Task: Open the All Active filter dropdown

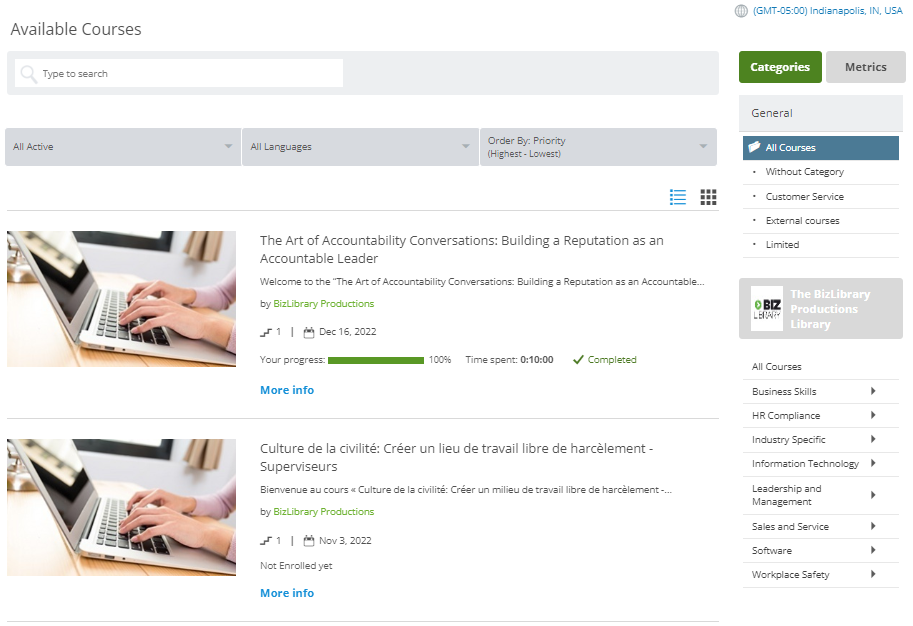Action: pos(123,147)
